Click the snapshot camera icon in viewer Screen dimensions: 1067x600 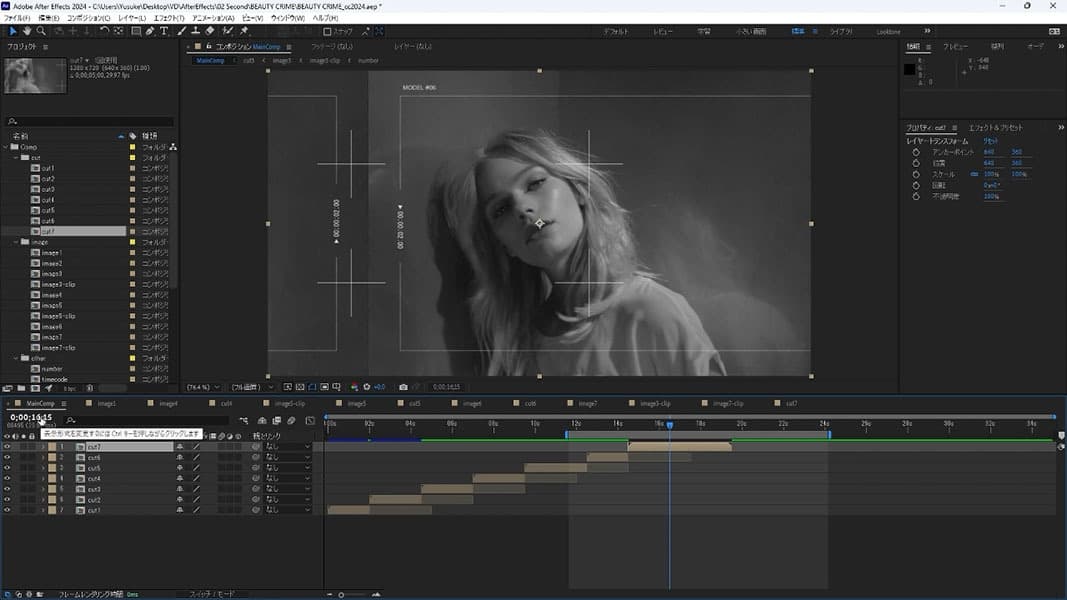click(403, 386)
